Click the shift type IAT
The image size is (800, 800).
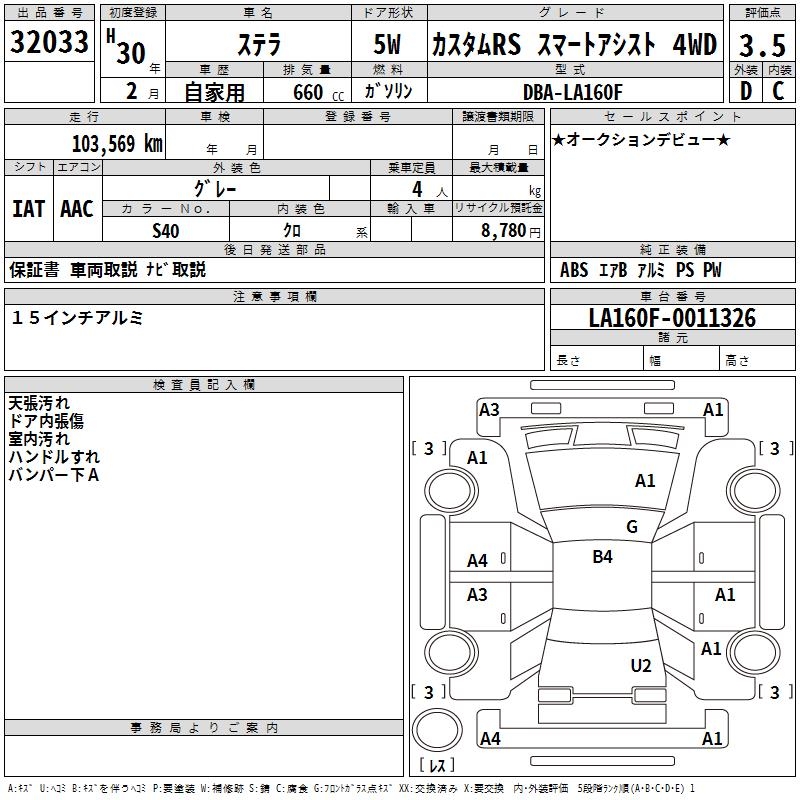click(29, 209)
